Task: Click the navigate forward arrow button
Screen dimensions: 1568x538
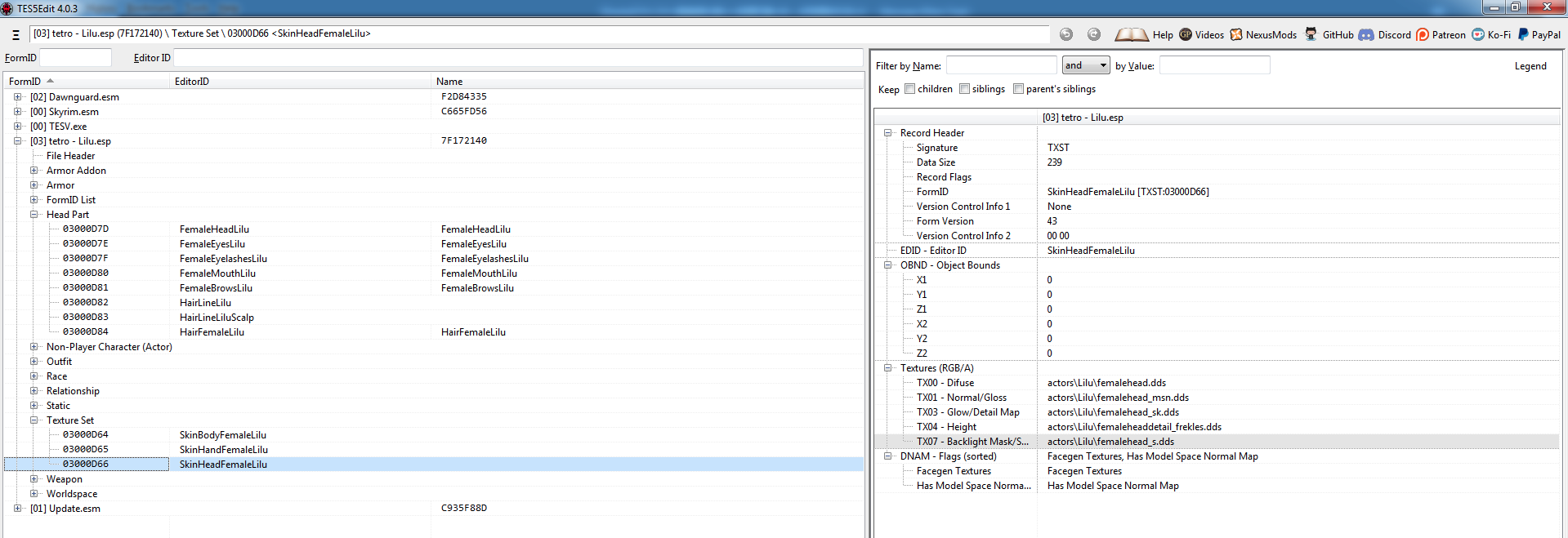Action: [x=1094, y=34]
